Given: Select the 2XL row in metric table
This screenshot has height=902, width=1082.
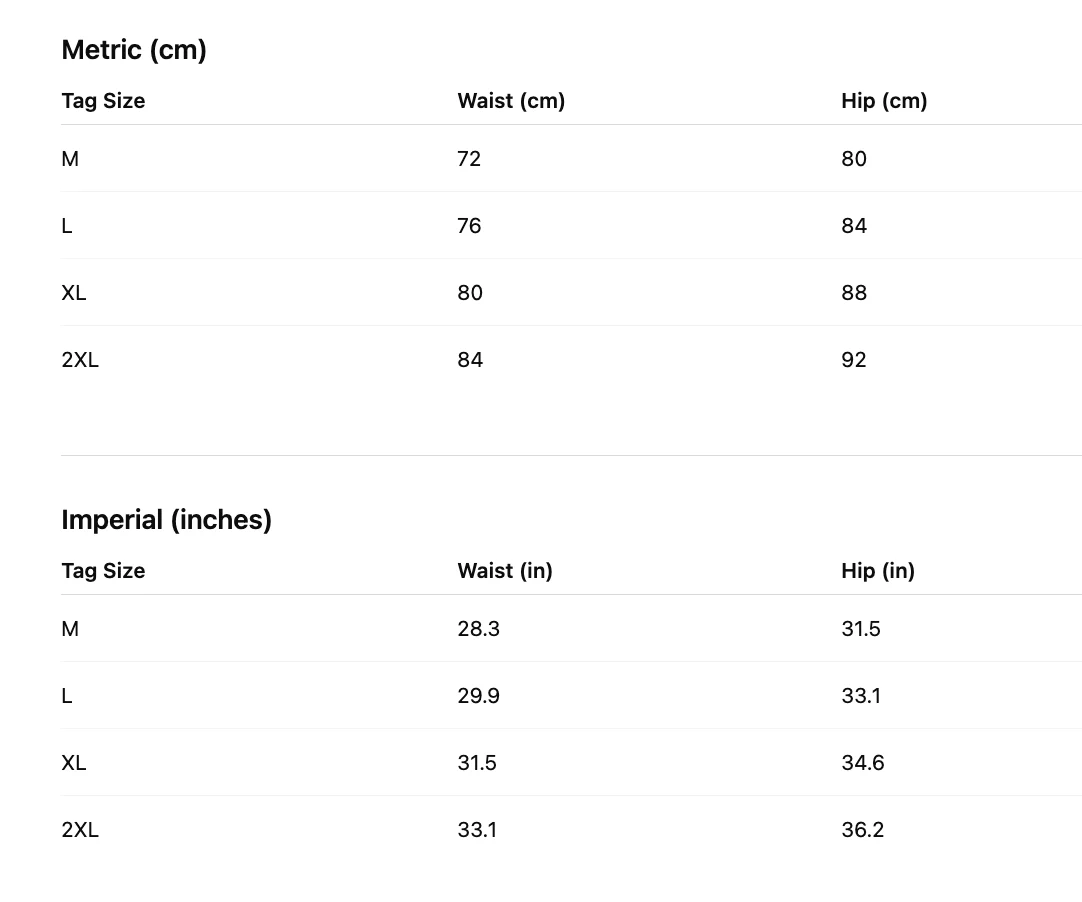Looking at the screenshot, I should pyautogui.click(x=571, y=360).
